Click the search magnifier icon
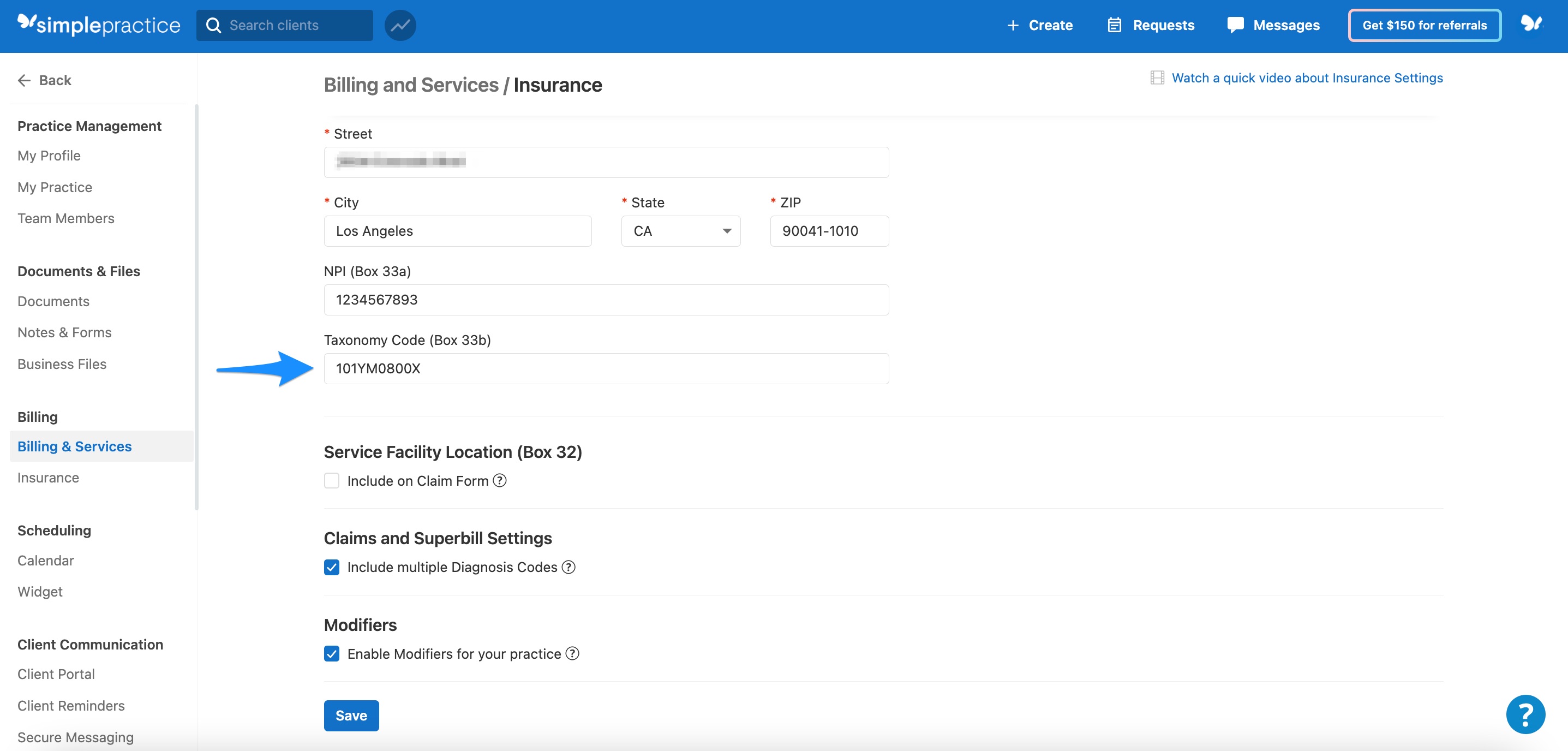 [x=213, y=25]
